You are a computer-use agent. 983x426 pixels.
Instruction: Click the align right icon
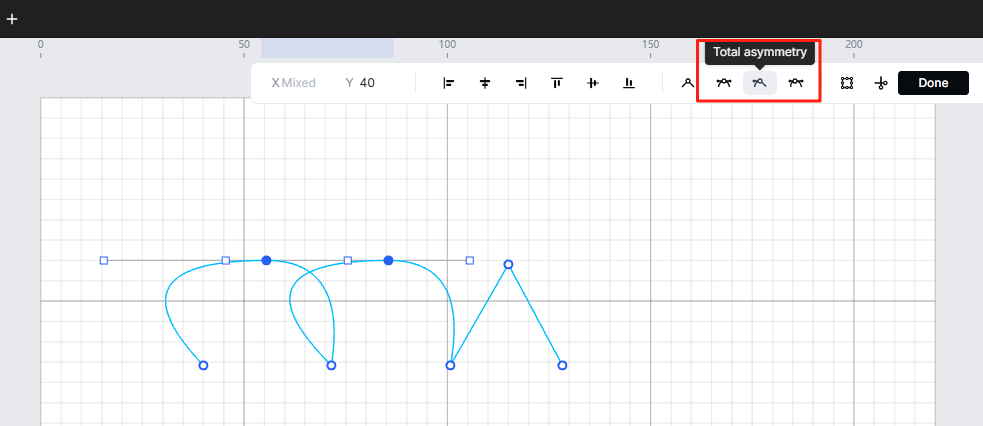(521, 83)
